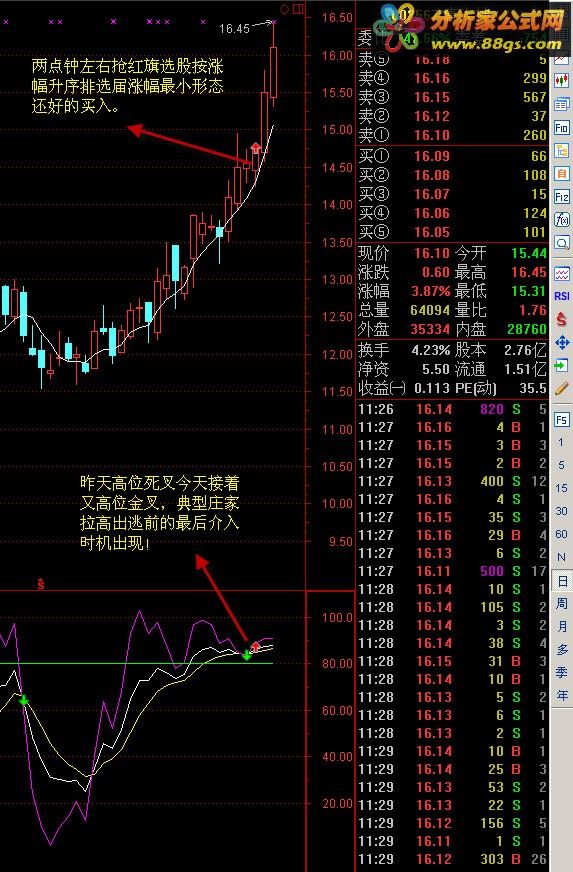Click the green arrow import icon
The height and width of the screenshot is (872, 573).
561,365
